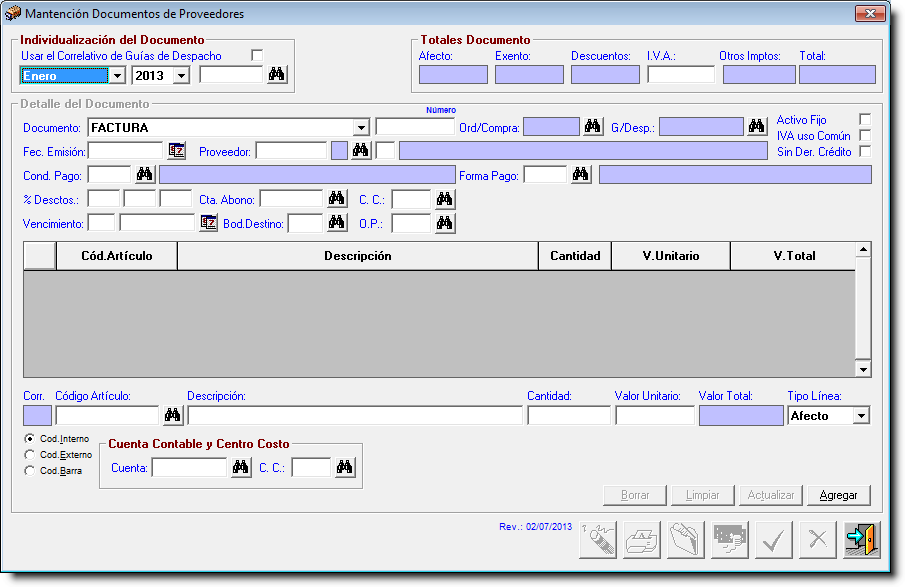Click the C. C. lookup in Cuenta Contable group
Image resolution: width=905 pixels, height=587 pixels.
point(345,467)
